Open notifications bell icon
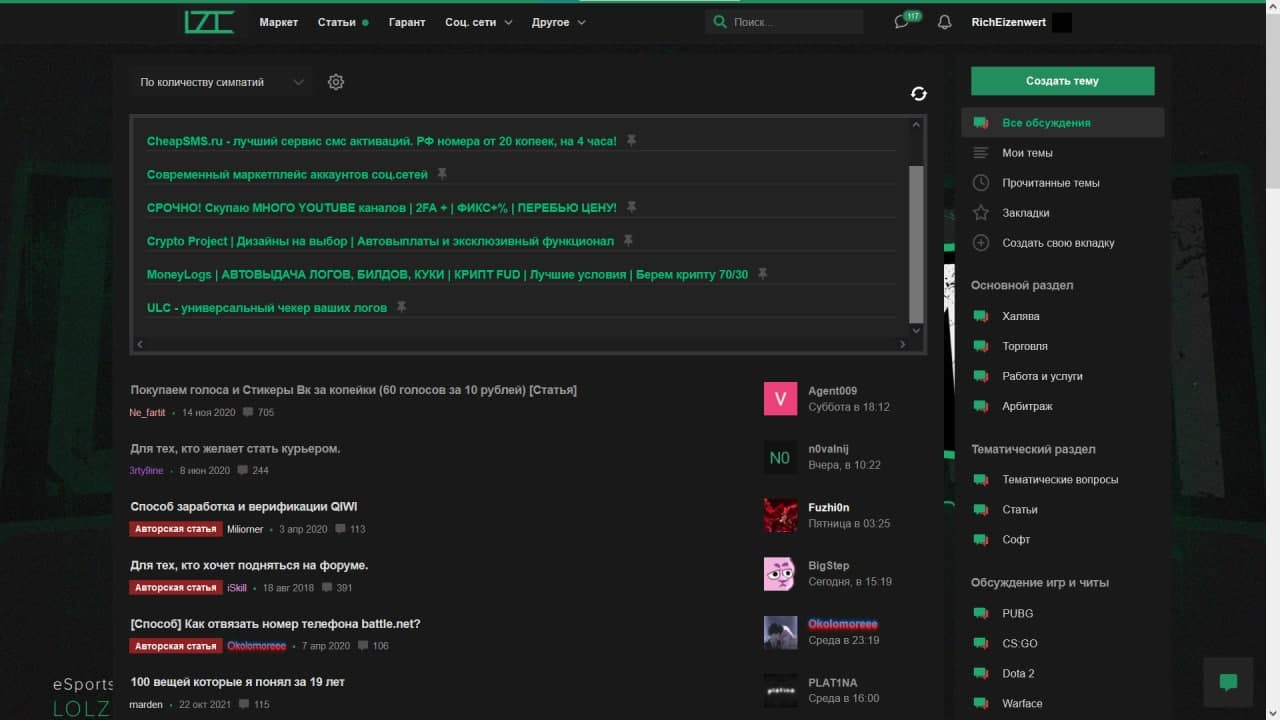The width and height of the screenshot is (1280, 720). 944,22
